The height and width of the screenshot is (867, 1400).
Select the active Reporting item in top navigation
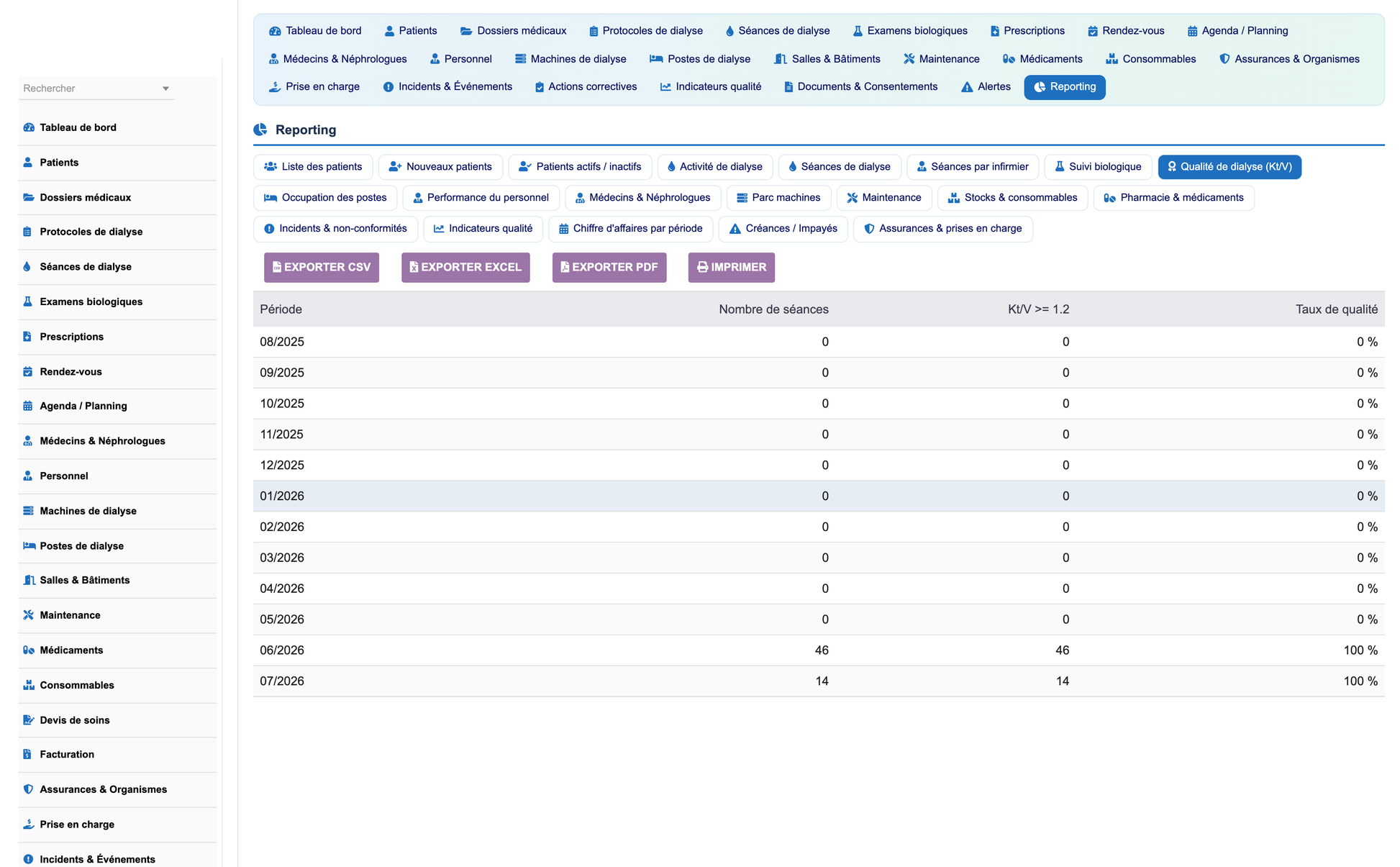pyautogui.click(x=1065, y=87)
